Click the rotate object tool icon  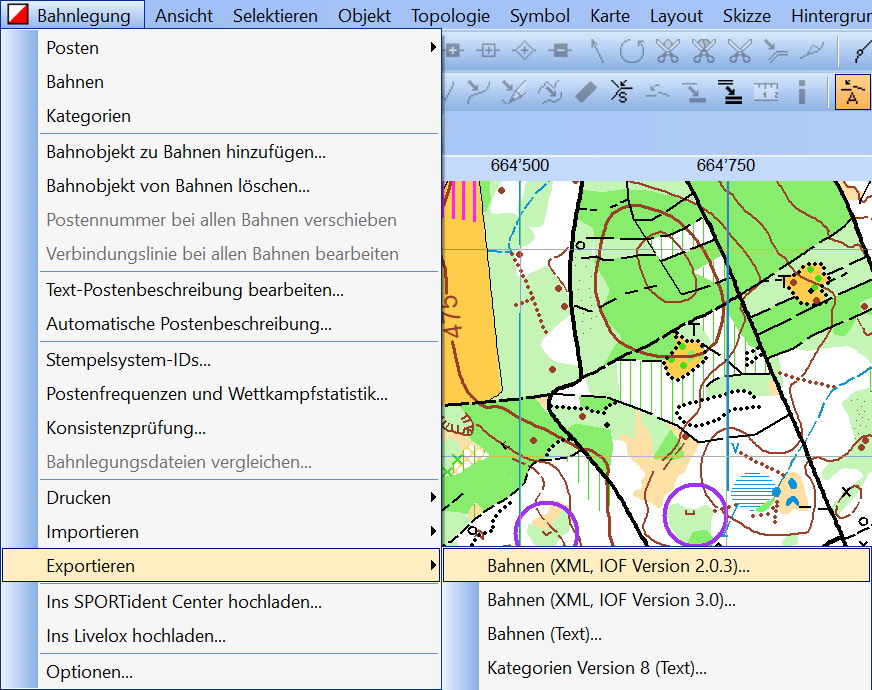(632, 50)
